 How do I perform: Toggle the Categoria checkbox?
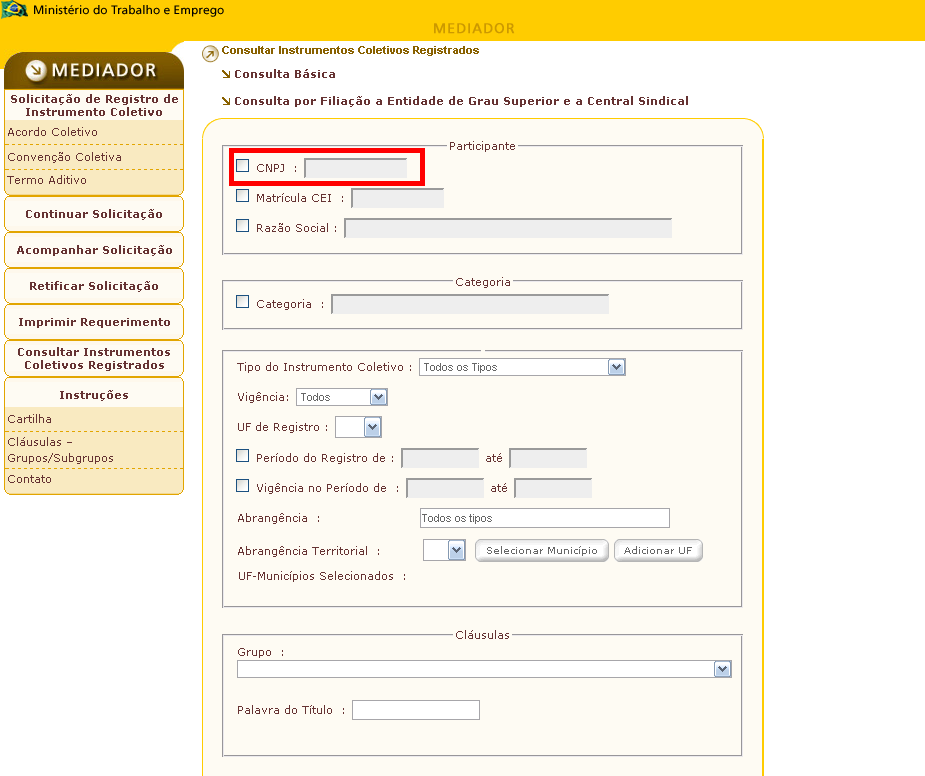pos(243,302)
